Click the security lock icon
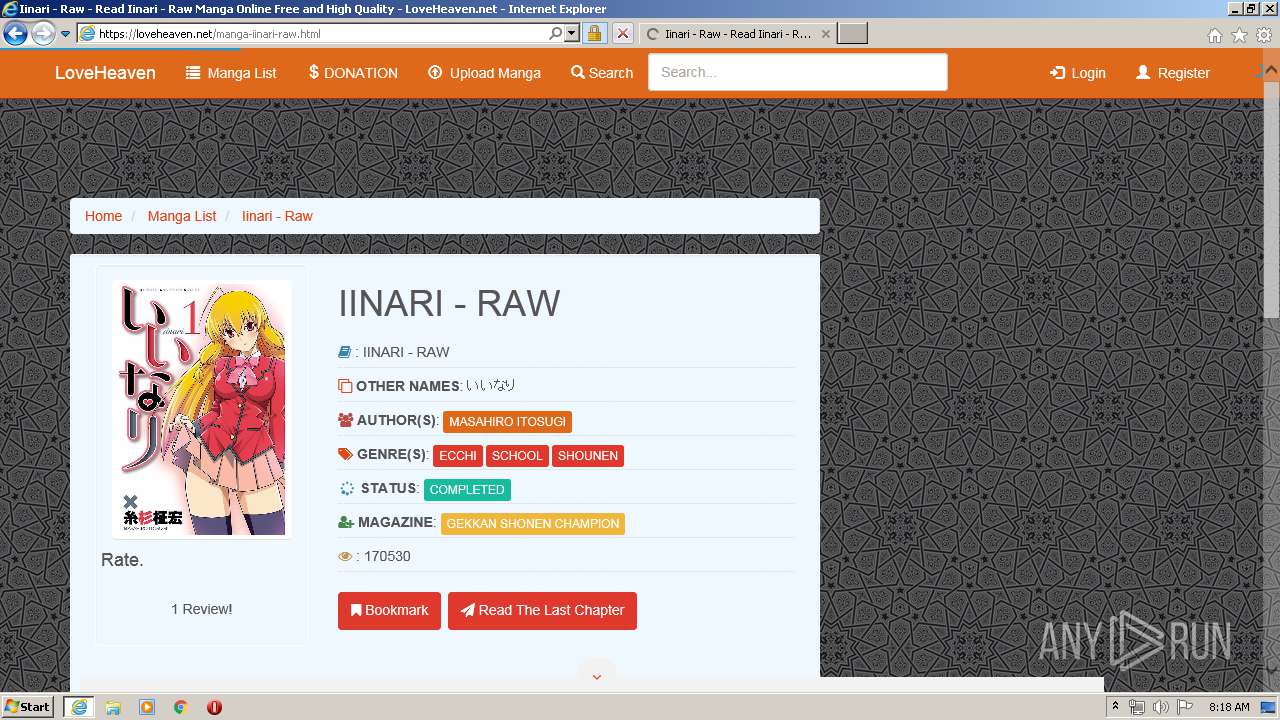This screenshot has width=1280, height=720. 594,33
